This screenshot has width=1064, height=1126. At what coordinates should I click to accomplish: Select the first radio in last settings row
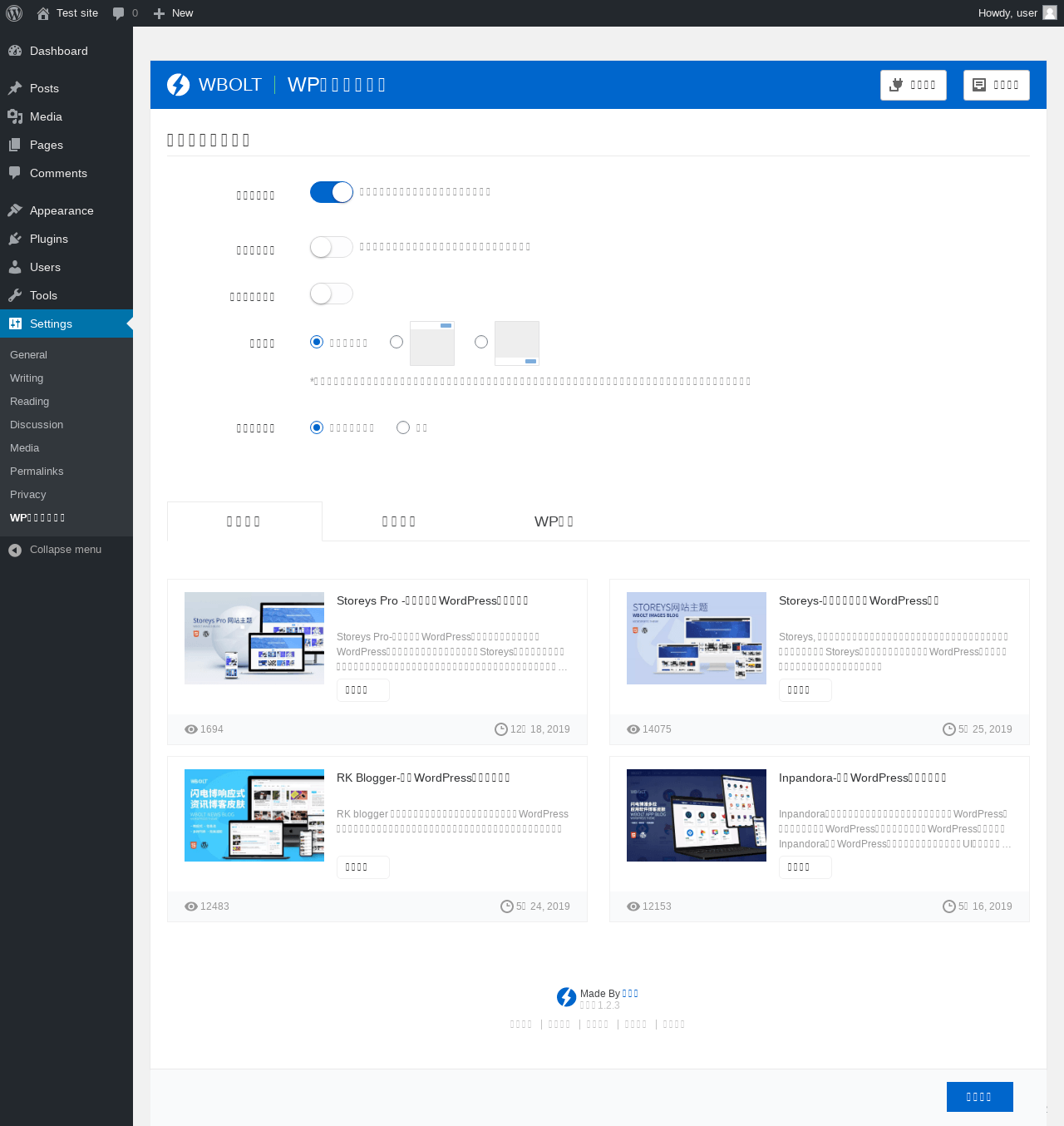click(317, 427)
